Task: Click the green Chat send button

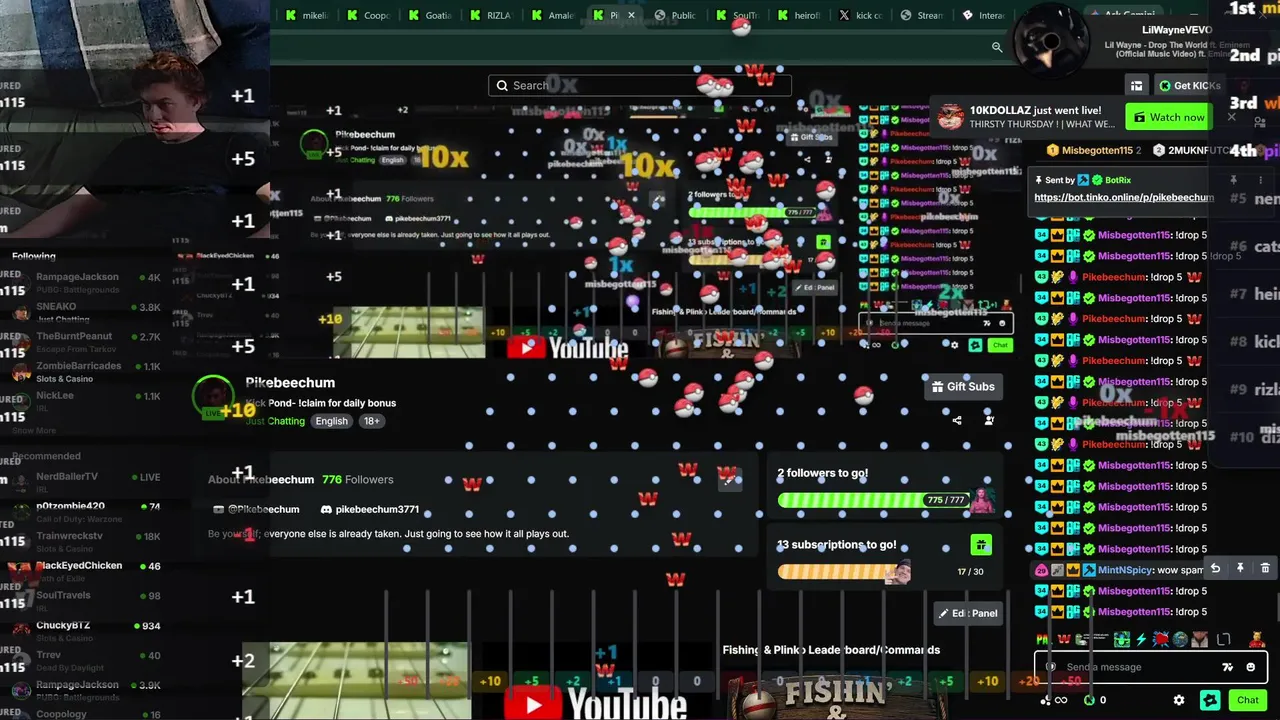Action: (x=1247, y=700)
